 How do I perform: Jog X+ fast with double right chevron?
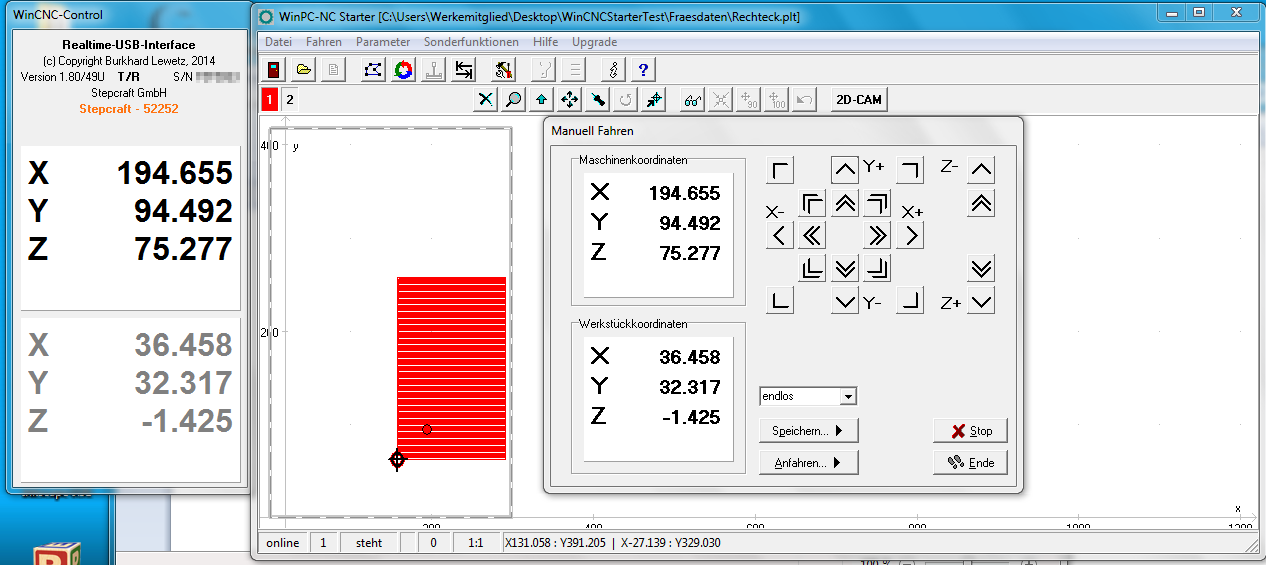877,236
